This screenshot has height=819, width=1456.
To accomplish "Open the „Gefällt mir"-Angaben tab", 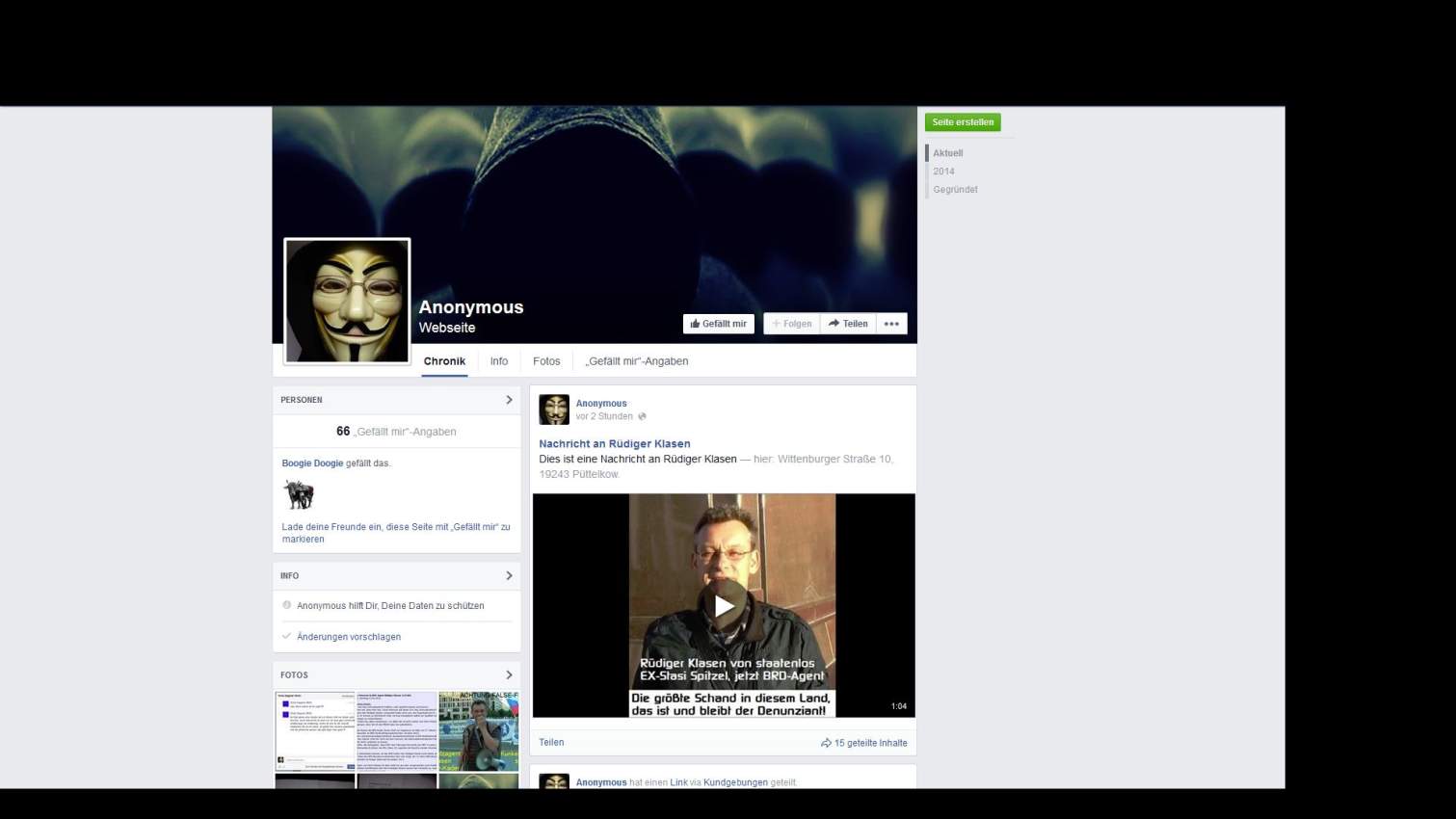I will pos(637,361).
